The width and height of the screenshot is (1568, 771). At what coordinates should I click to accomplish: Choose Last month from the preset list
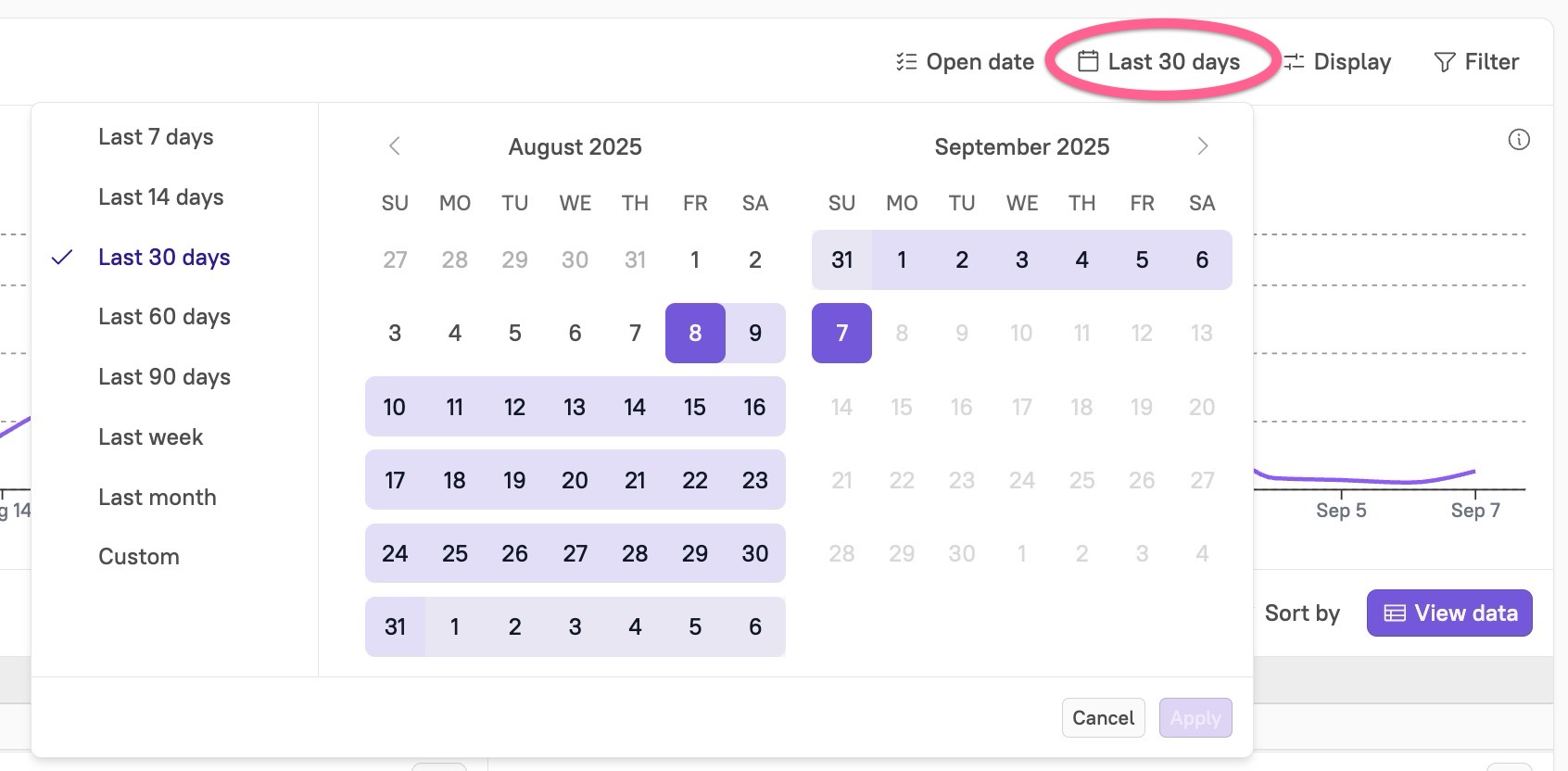157,497
